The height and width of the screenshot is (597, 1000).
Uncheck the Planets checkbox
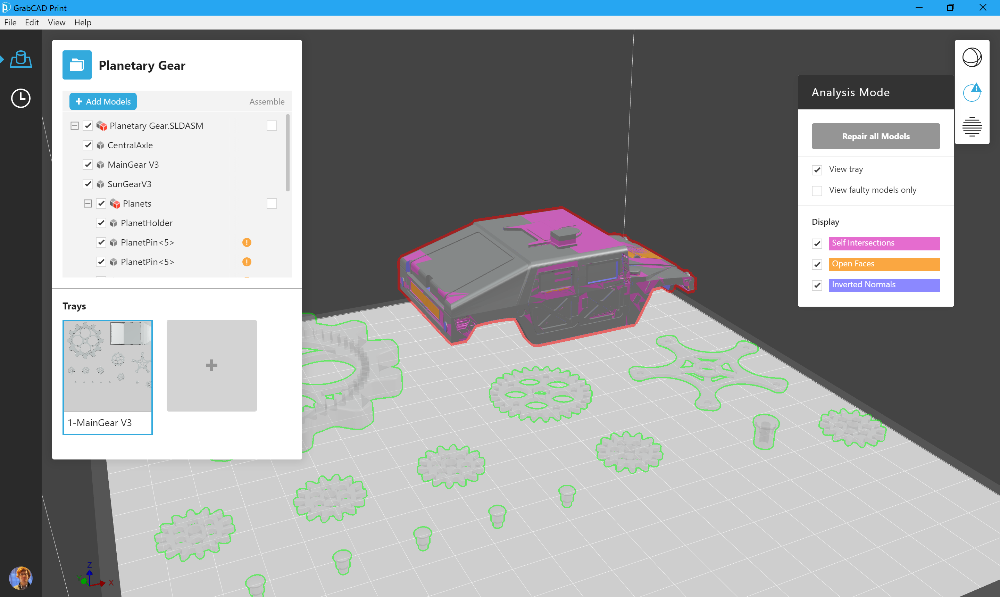(101, 203)
